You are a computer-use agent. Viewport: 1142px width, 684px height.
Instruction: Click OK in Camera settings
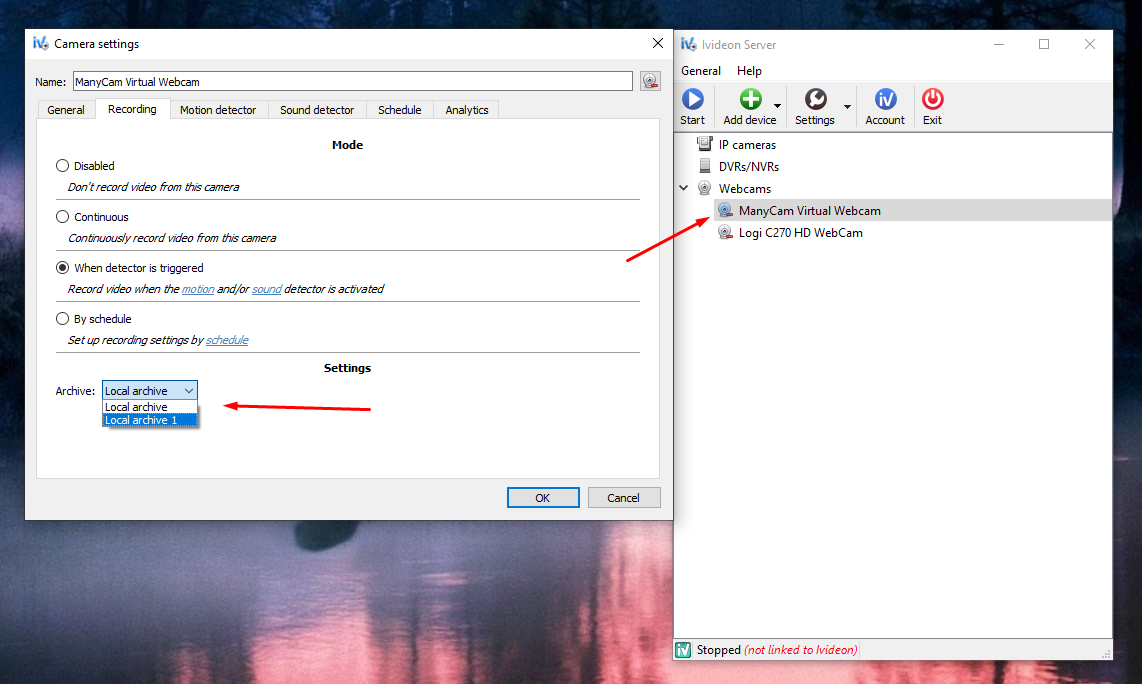(543, 498)
